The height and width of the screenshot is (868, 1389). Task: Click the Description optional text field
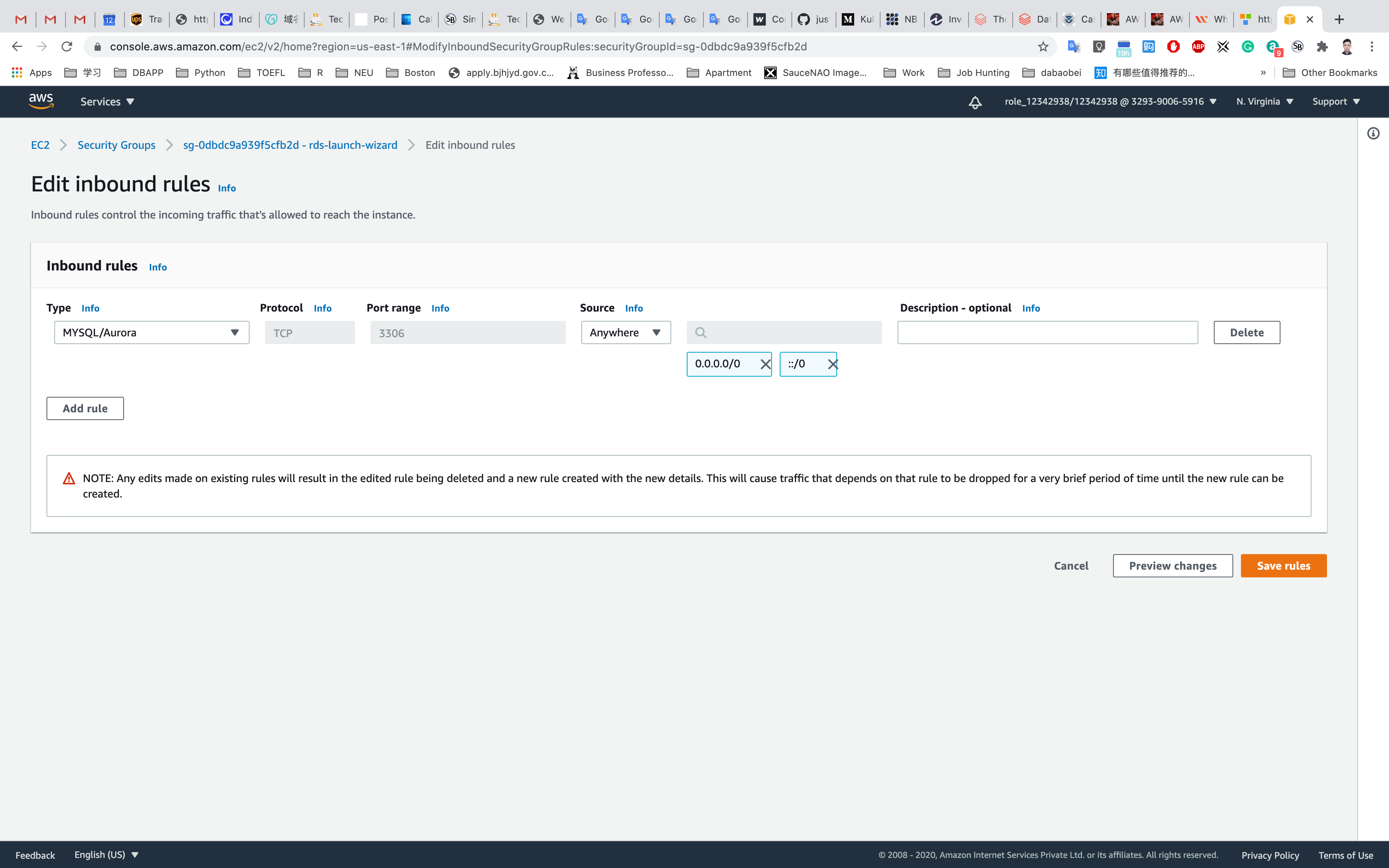1047,333
